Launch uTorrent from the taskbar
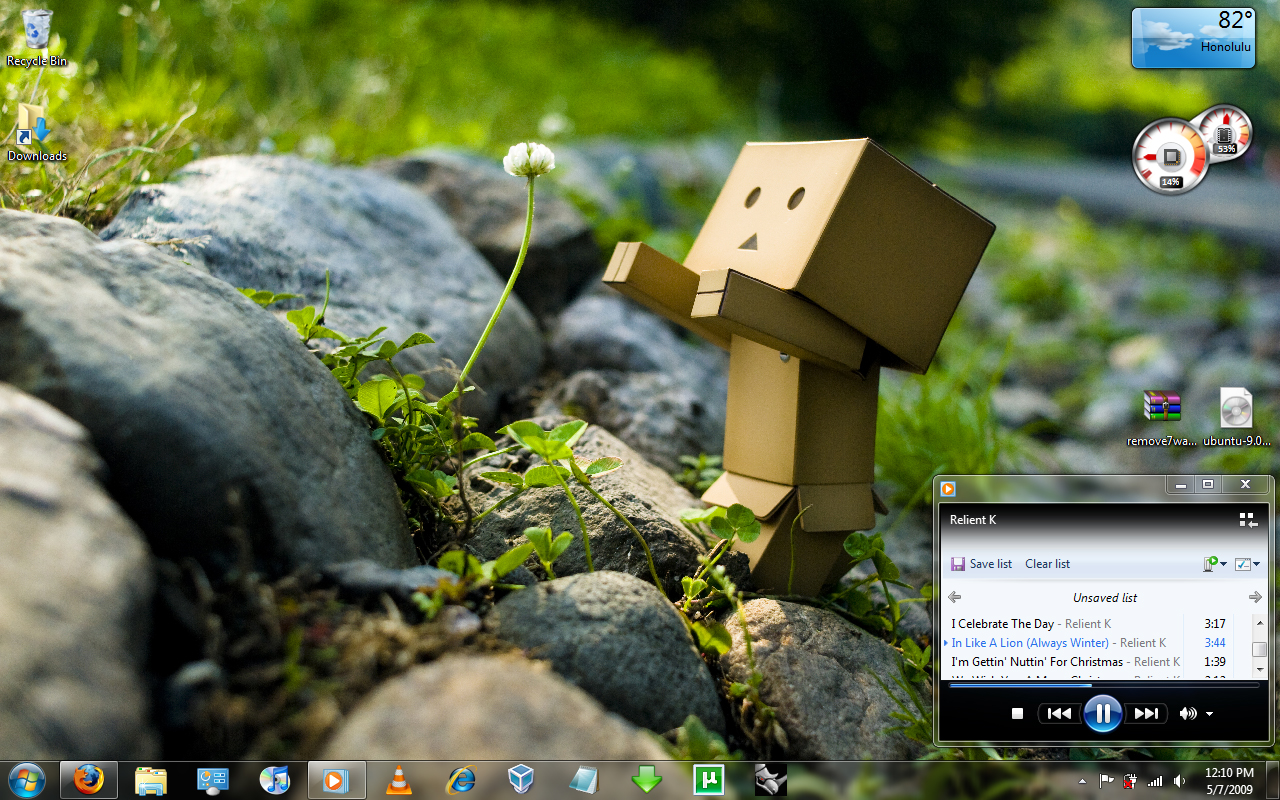 click(x=708, y=780)
